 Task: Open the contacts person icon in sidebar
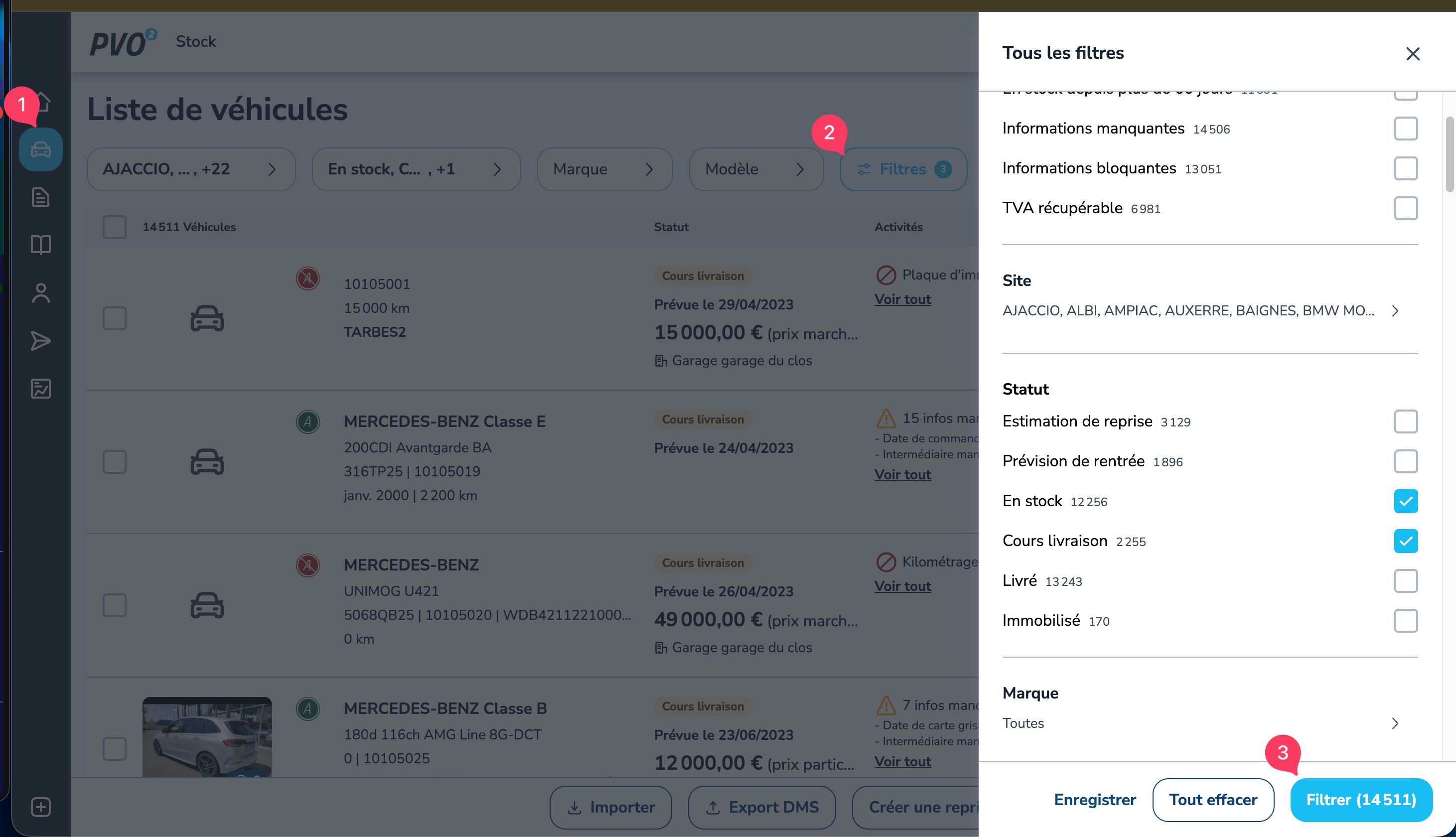pos(40,292)
